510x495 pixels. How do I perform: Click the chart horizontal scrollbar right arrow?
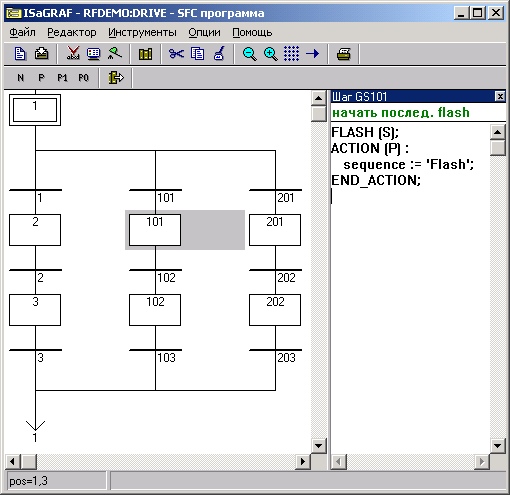pos(303,462)
